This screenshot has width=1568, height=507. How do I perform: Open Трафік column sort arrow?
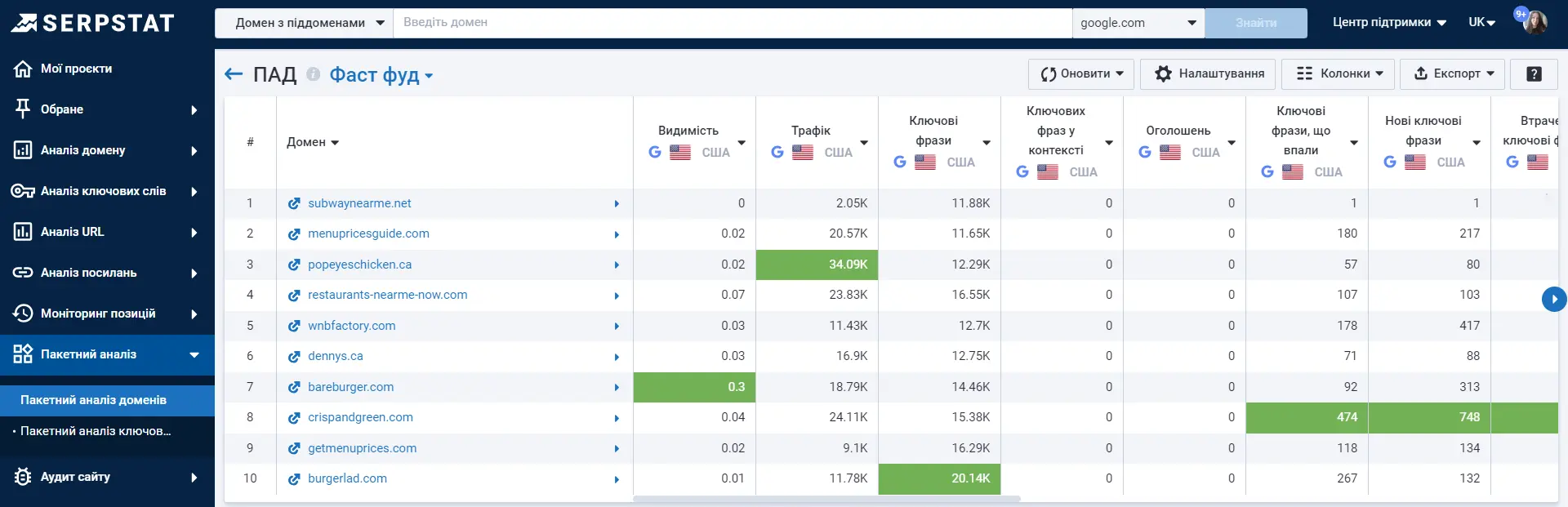pyautogui.click(x=864, y=143)
